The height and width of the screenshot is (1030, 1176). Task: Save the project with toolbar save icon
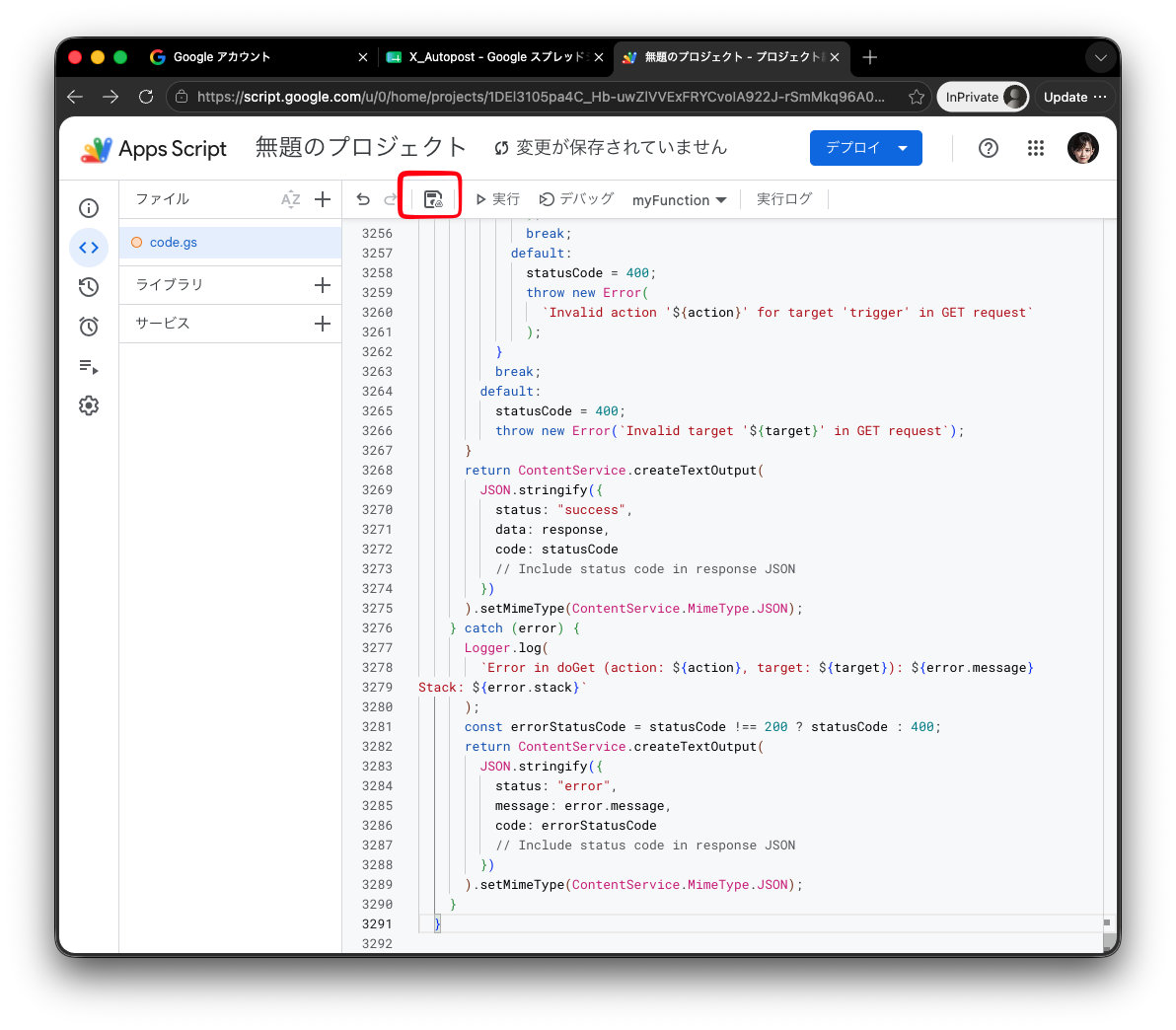433,199
